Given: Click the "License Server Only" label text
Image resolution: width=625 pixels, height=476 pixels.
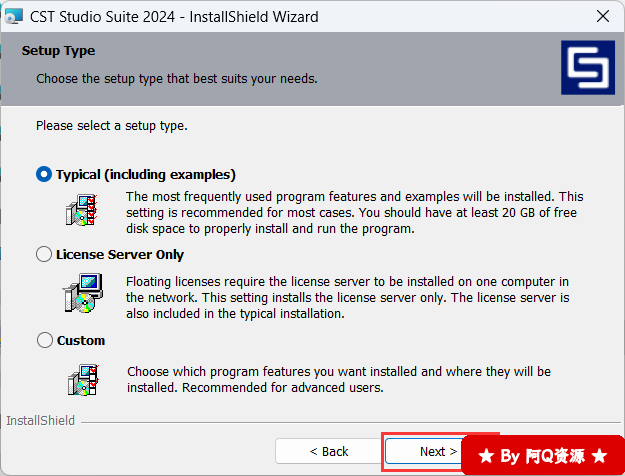Looking at the screenshot, I should point(120,254).
